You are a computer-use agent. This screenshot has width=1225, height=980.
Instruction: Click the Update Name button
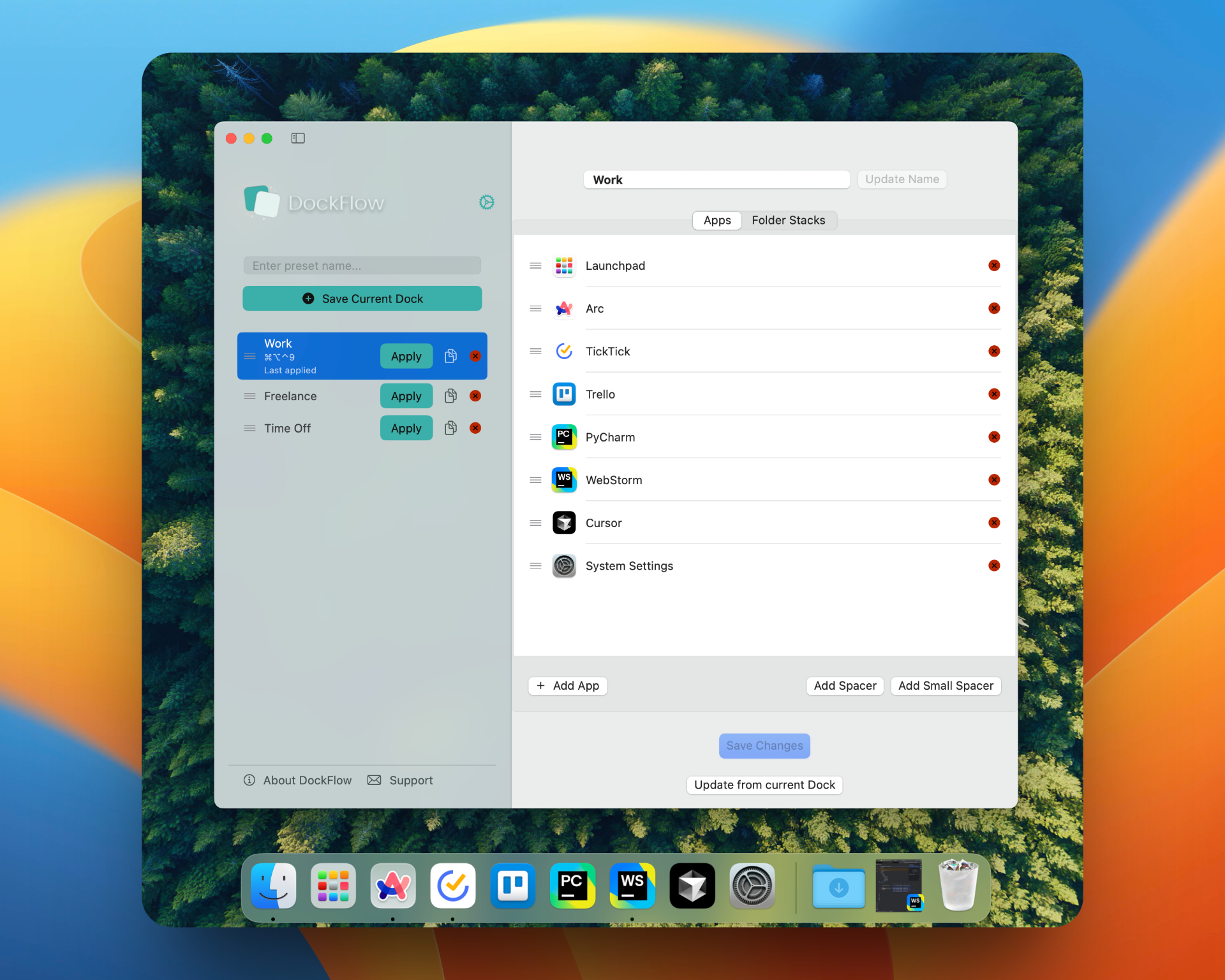[902, 179]
